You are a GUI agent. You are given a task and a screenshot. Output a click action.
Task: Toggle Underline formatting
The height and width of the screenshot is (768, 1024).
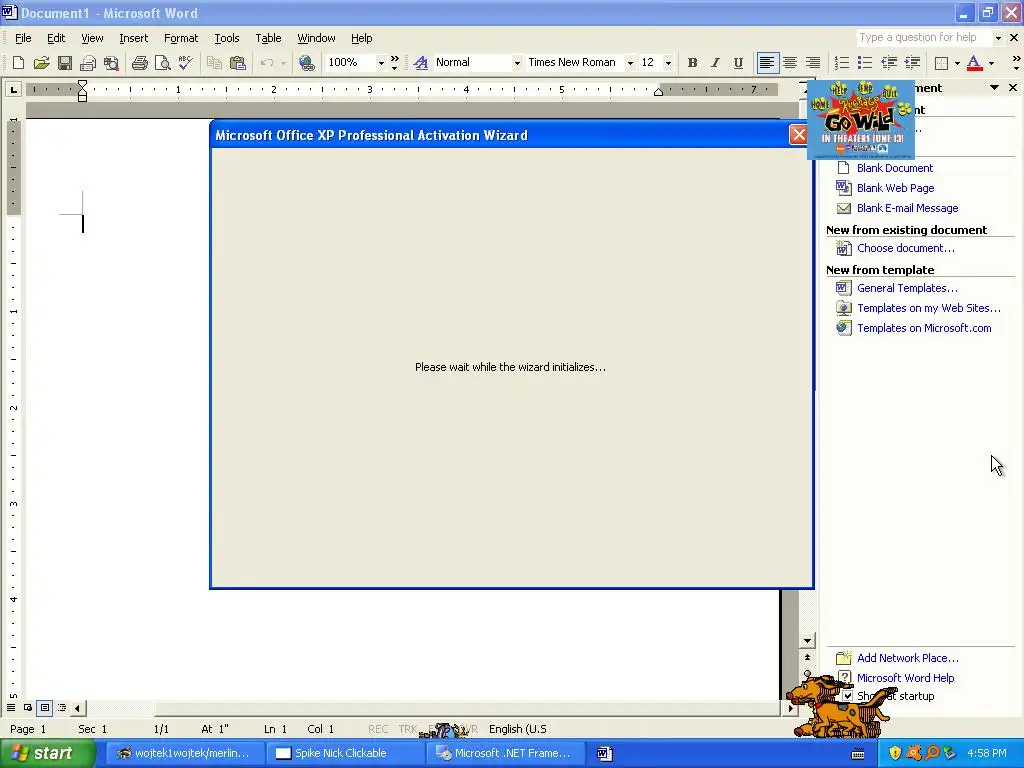738,63
